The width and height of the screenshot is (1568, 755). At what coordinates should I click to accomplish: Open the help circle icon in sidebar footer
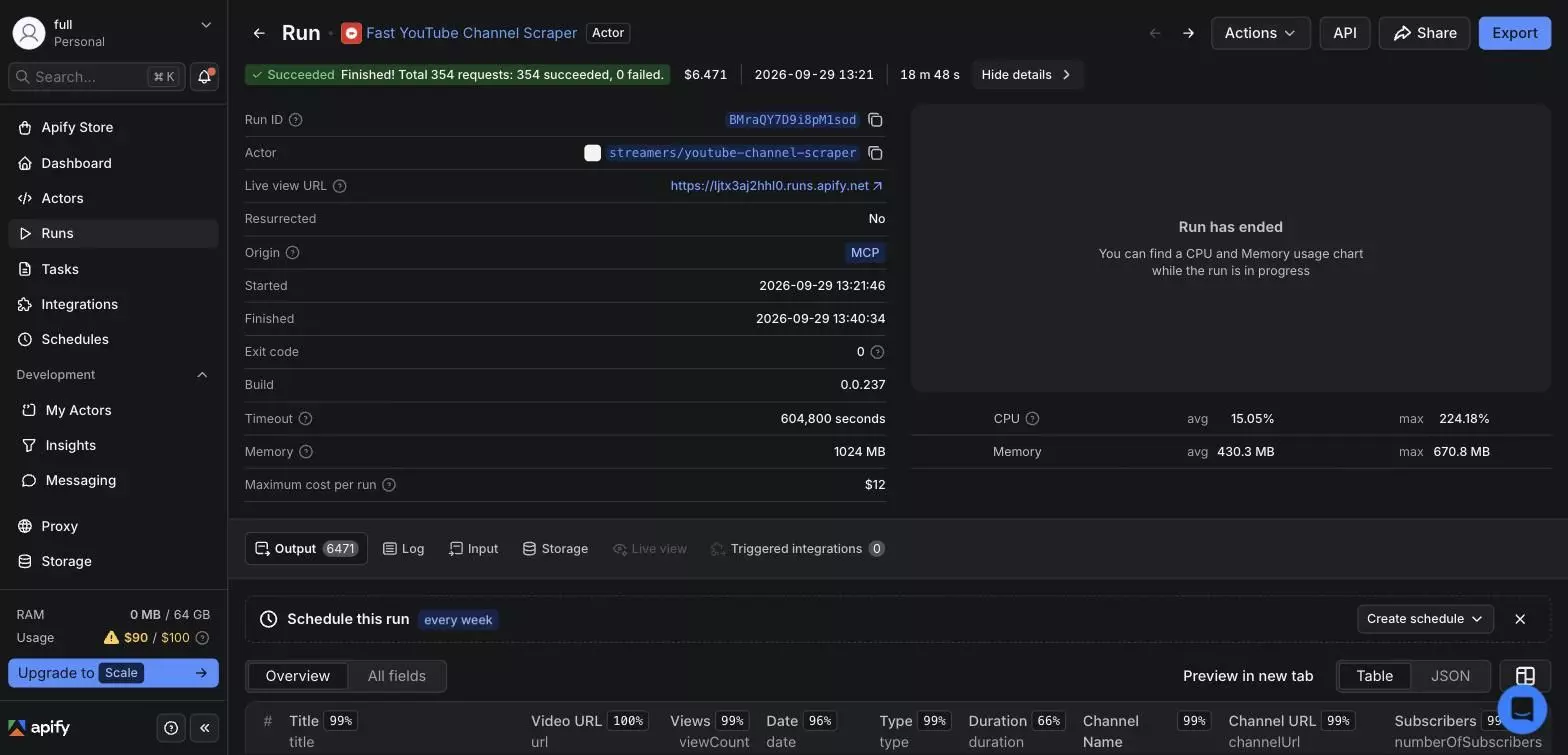(171, 728)
